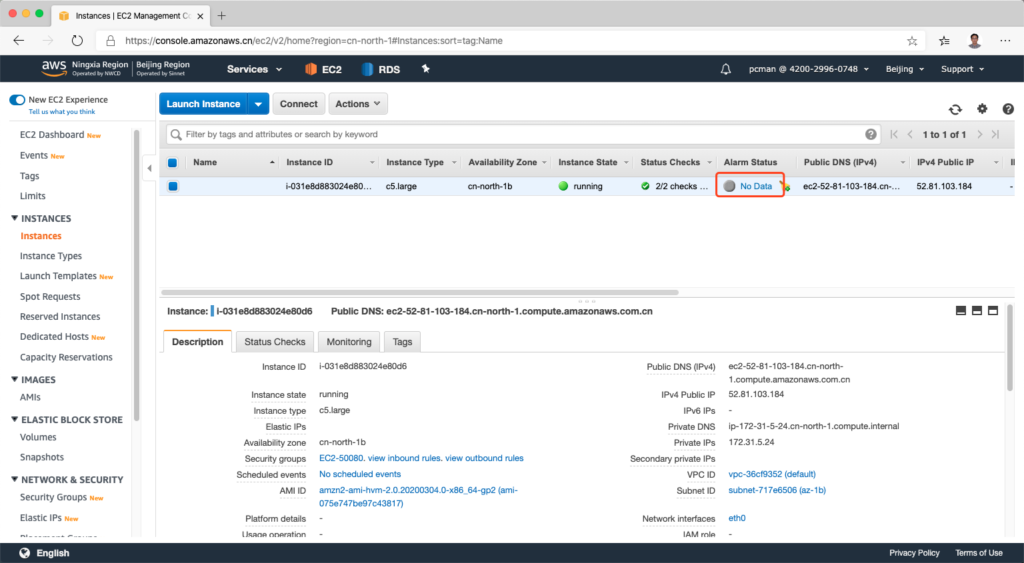The image size is (1024, 563).
Task: Click the refresh instances icon
Action: [955, 109]
